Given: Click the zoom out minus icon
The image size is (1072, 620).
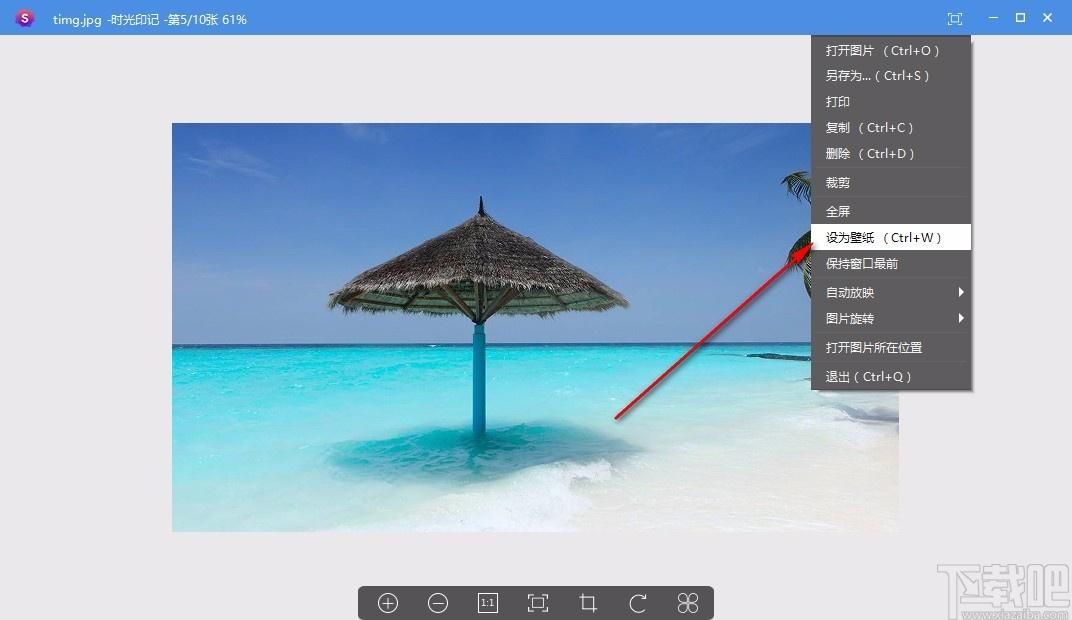Looking at the screenshot, I should (438, 603).
